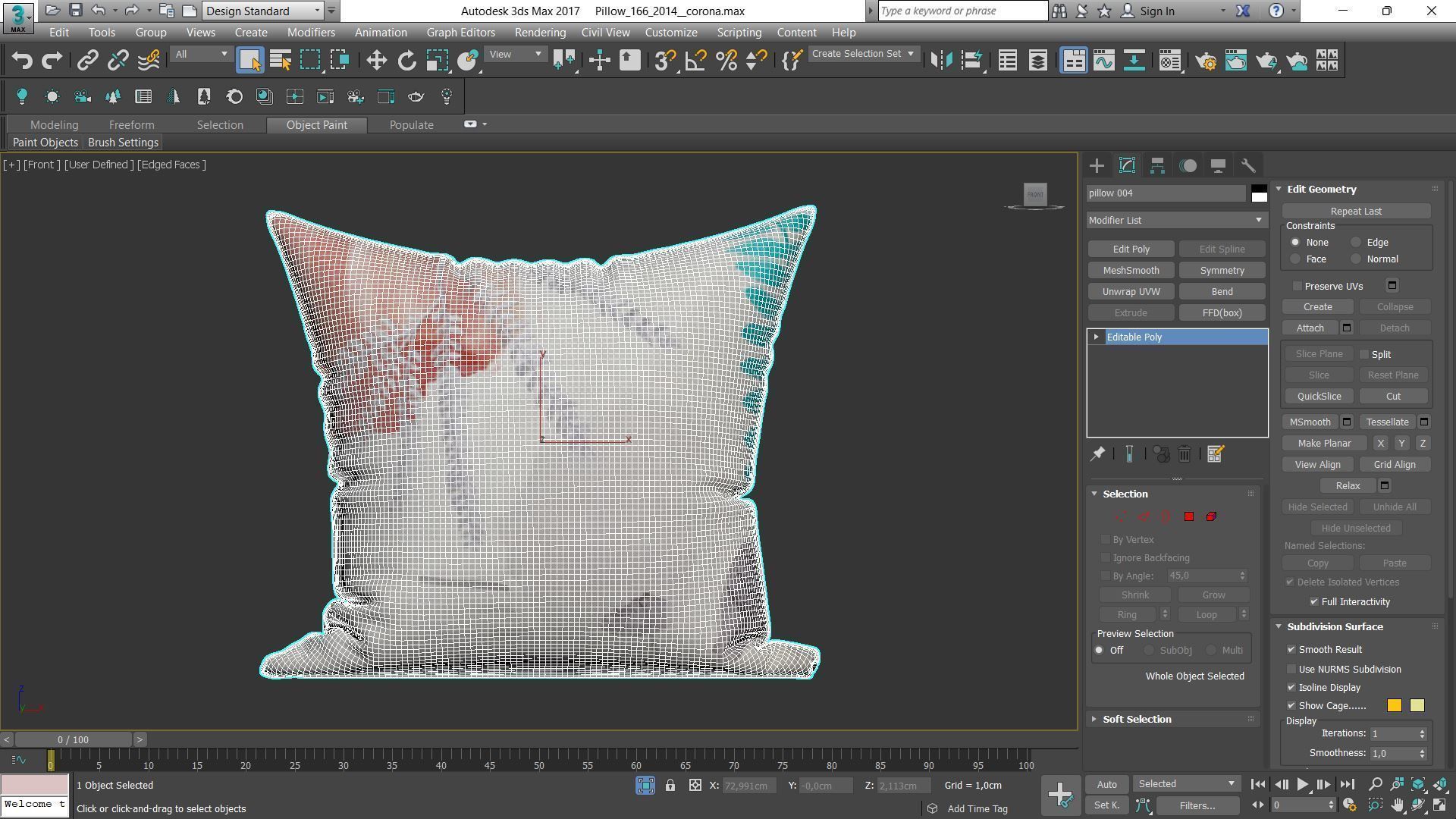Viewport: 1456px width, 819px height.
Task: Open the Curve Editor toolbar icon
Action: point(1104,61)
